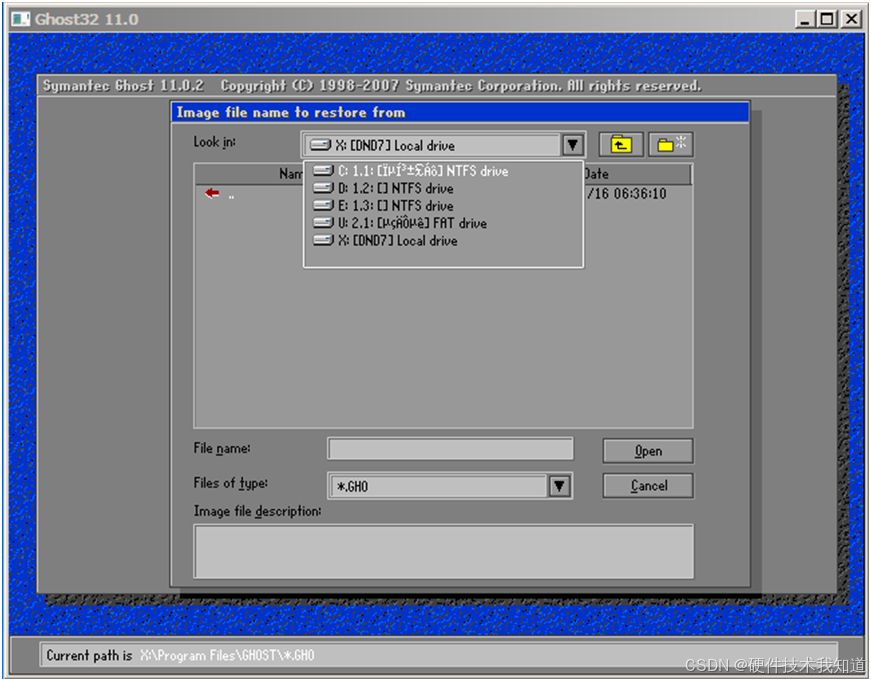Click the drive icon beside D: 1.2
This screenshot has width=871, height=681.
pyautogui.click(x=323, y=188)
